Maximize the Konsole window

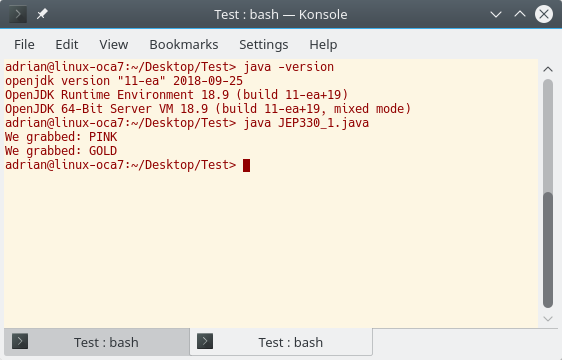click(x=520, y=14)
